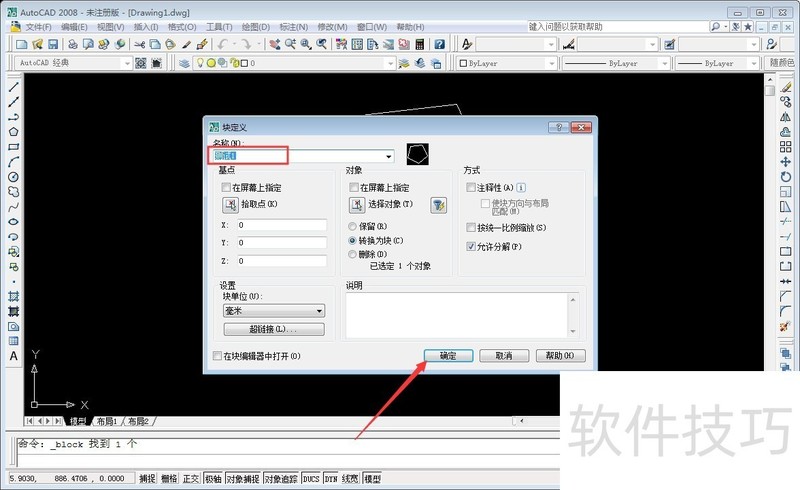Open the 块单位 毫米 dropdown
800x490 pixels.
(x=274, y=311)
